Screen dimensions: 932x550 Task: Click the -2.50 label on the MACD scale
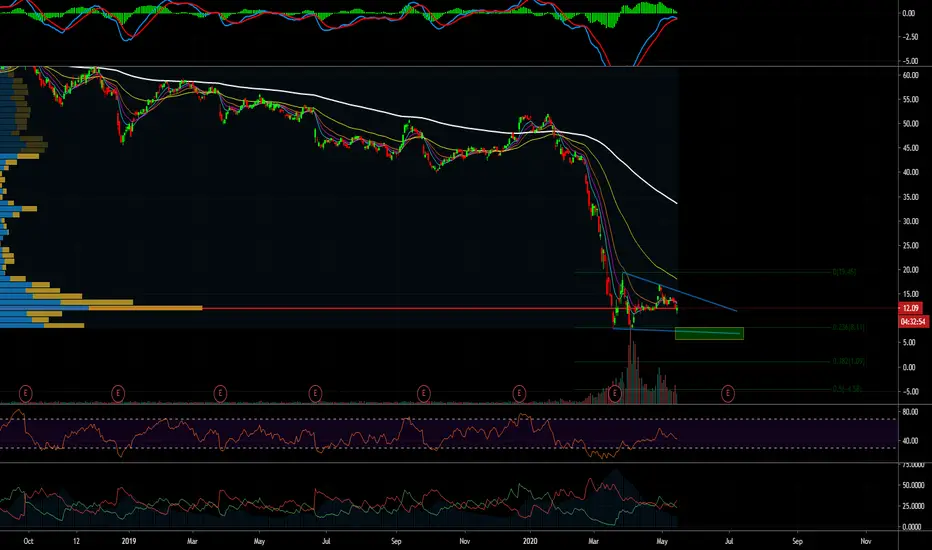pos(909,37)
